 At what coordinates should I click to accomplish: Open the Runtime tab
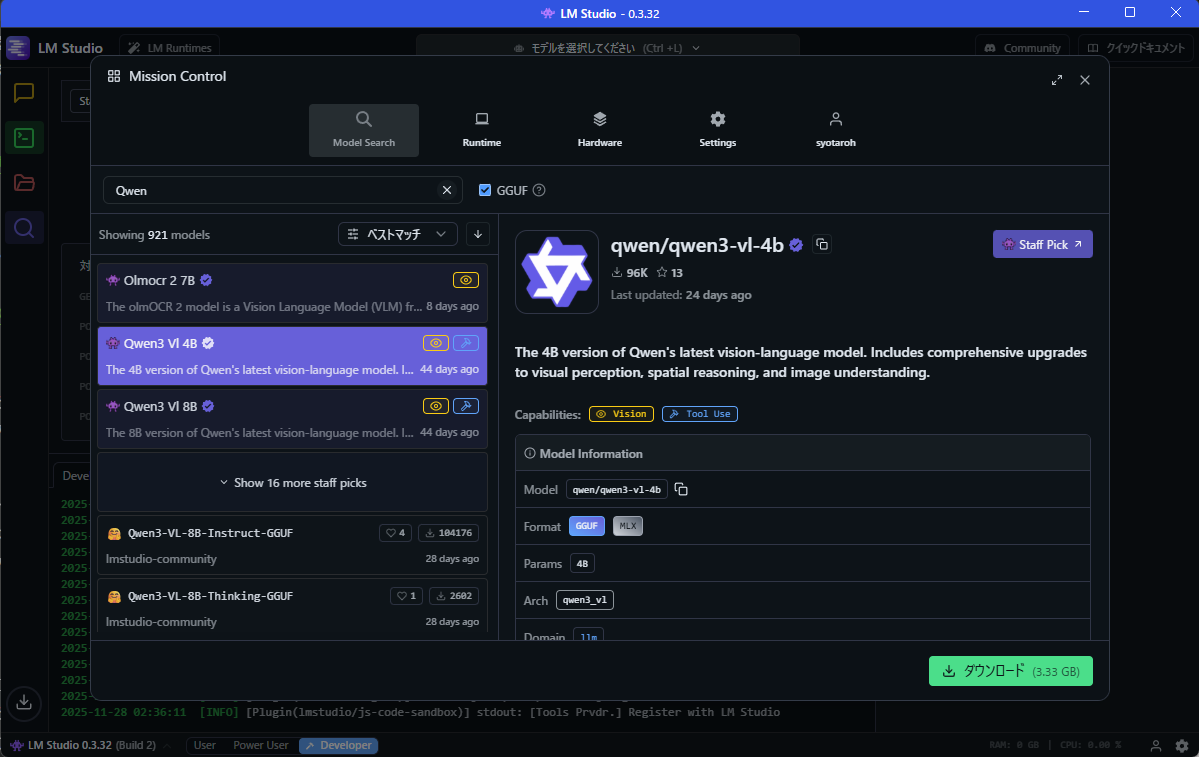tap(482, 130)
